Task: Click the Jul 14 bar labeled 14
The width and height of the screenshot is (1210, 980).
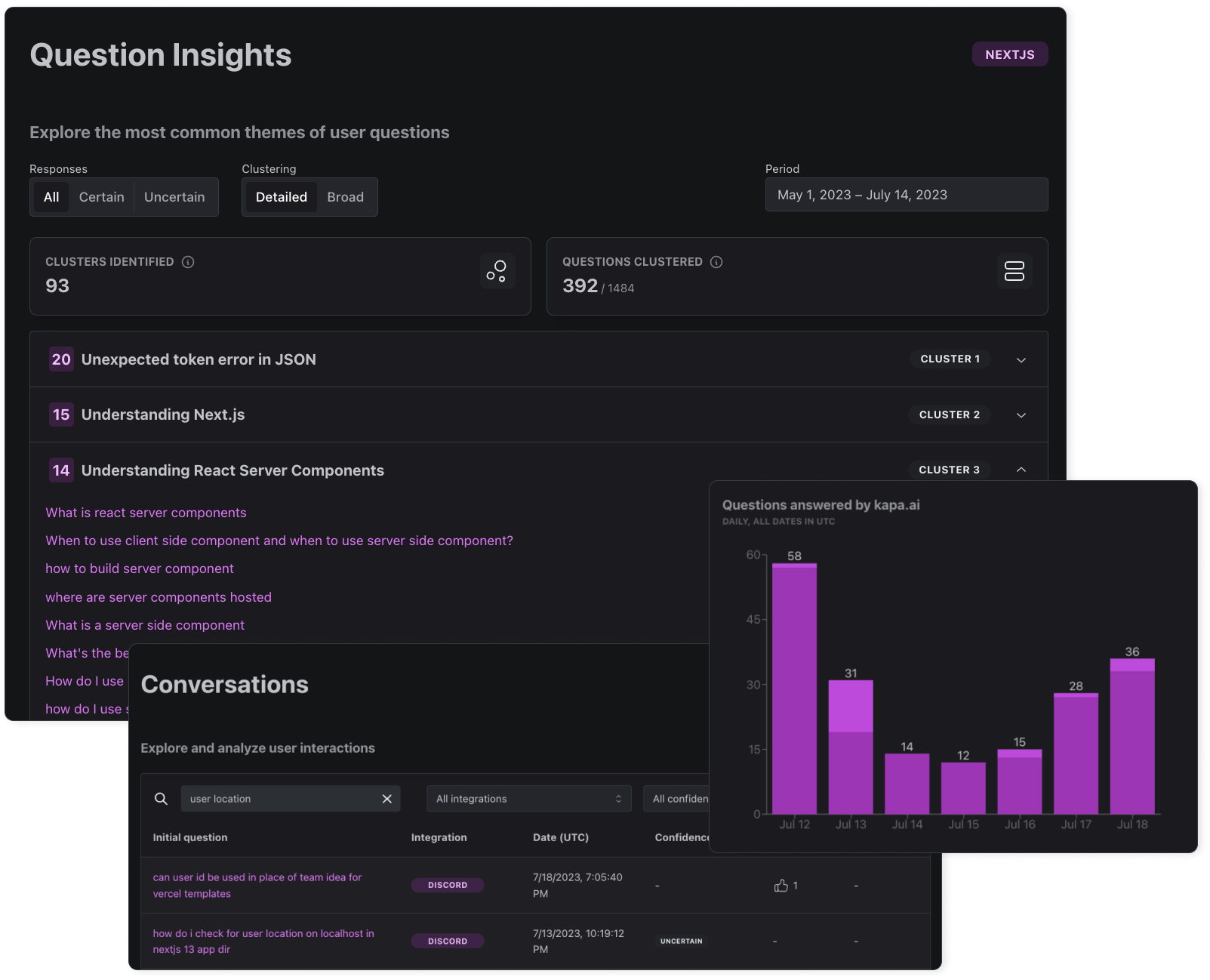Action: (x=907, y=784)
